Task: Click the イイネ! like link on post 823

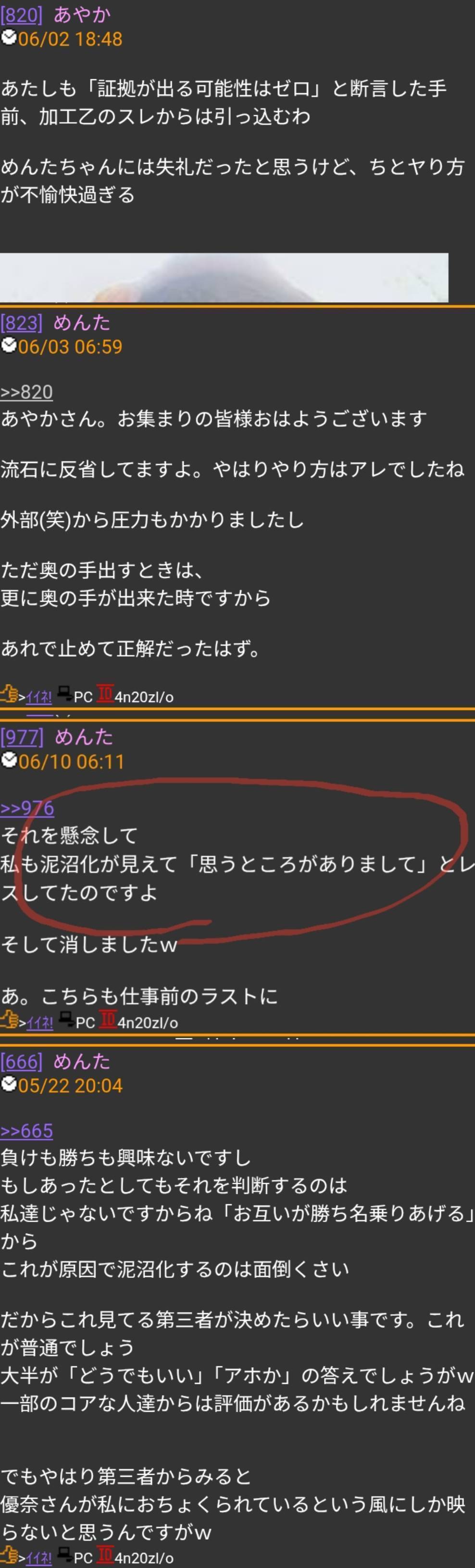Action: click(39, 698)
